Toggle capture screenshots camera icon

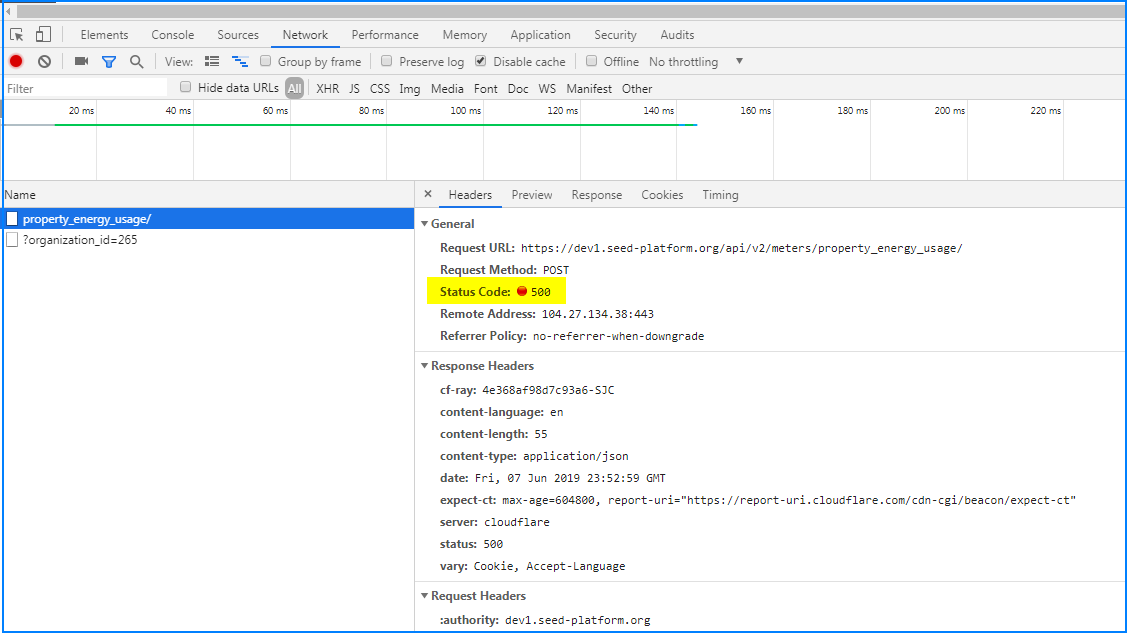[81, 62]
